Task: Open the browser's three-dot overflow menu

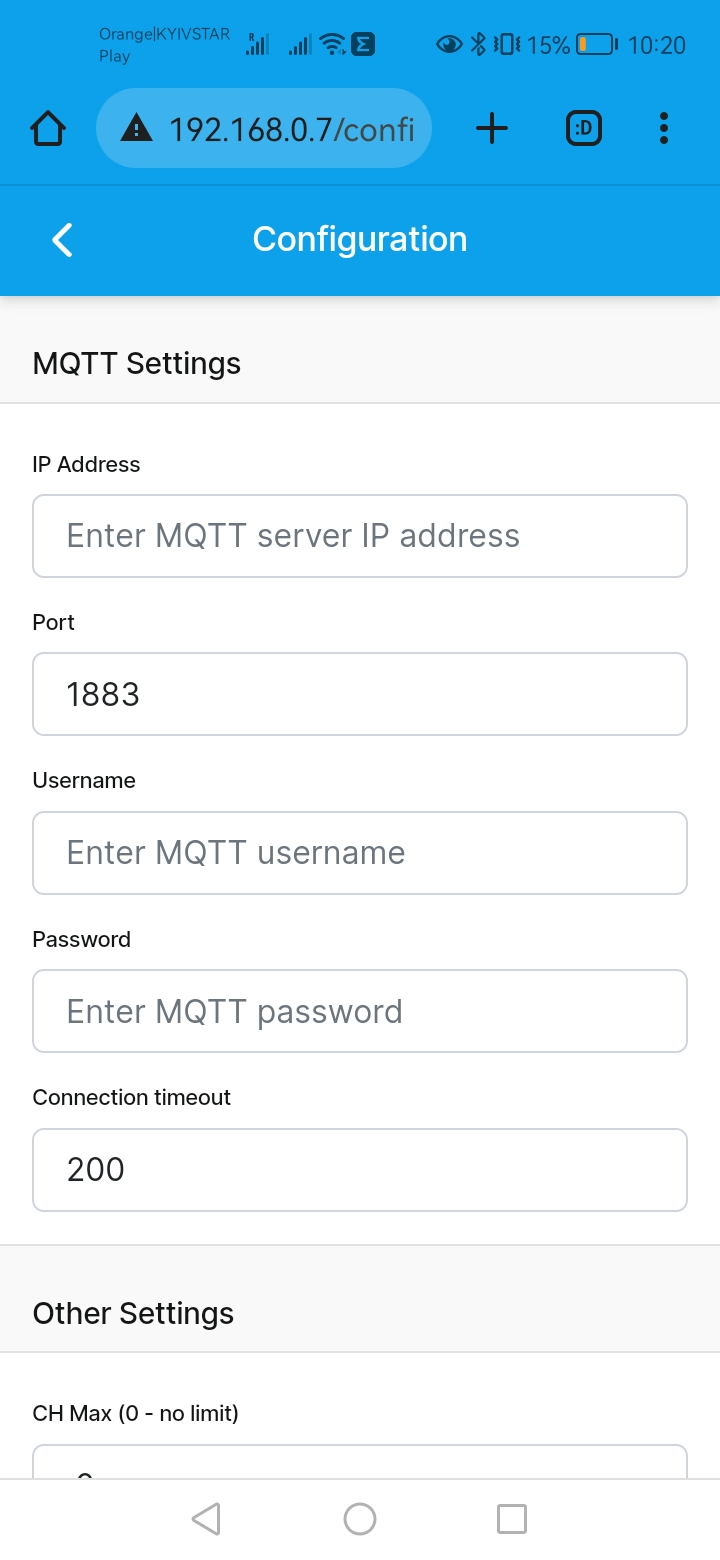Action: pyautogui.click(x=663, y=128)
